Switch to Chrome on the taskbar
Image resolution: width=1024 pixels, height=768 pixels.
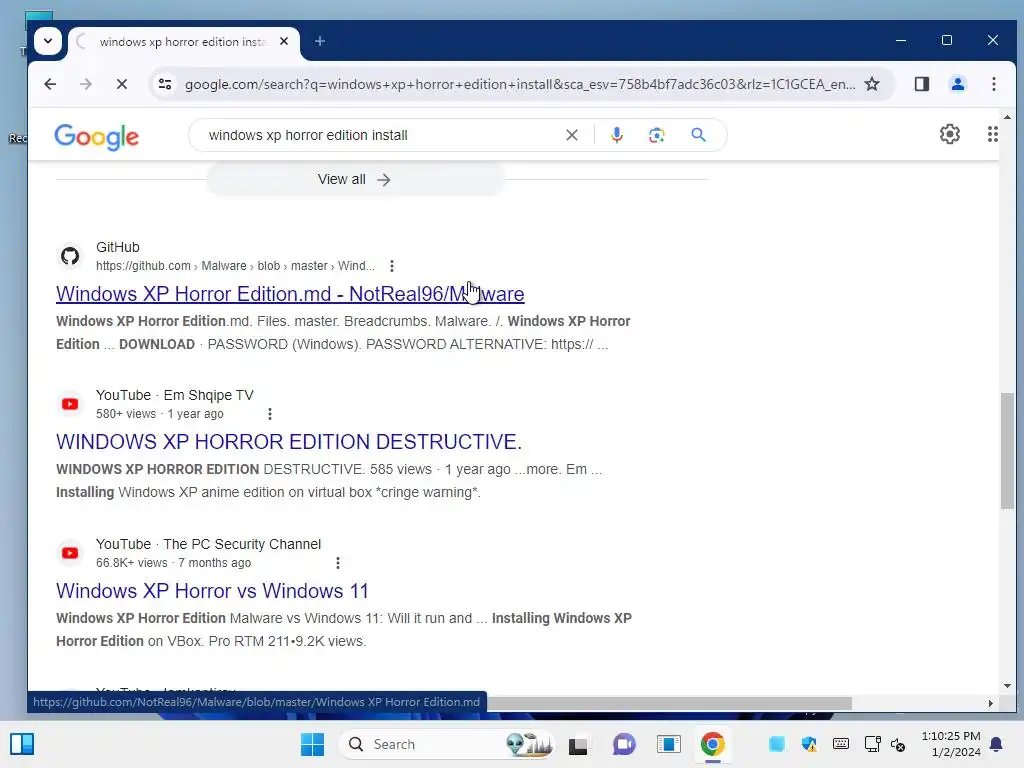point(712,744)
